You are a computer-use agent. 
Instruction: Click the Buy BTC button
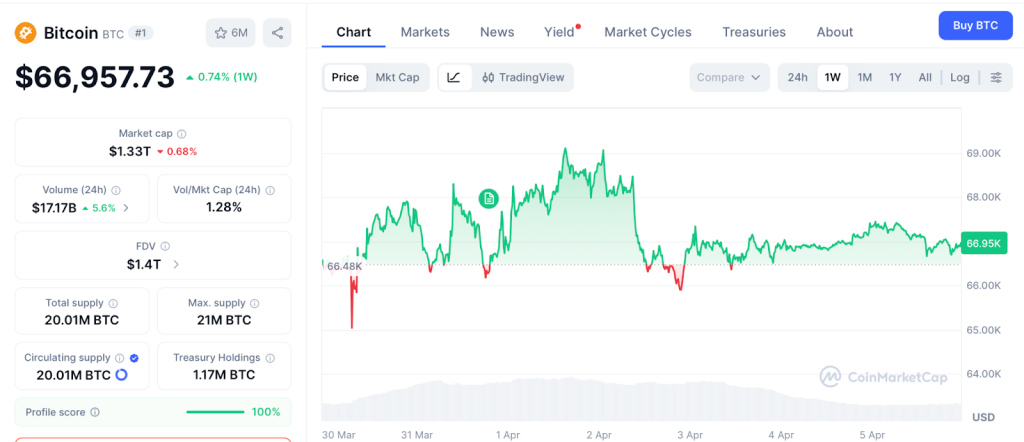click(x=974, y=25)
